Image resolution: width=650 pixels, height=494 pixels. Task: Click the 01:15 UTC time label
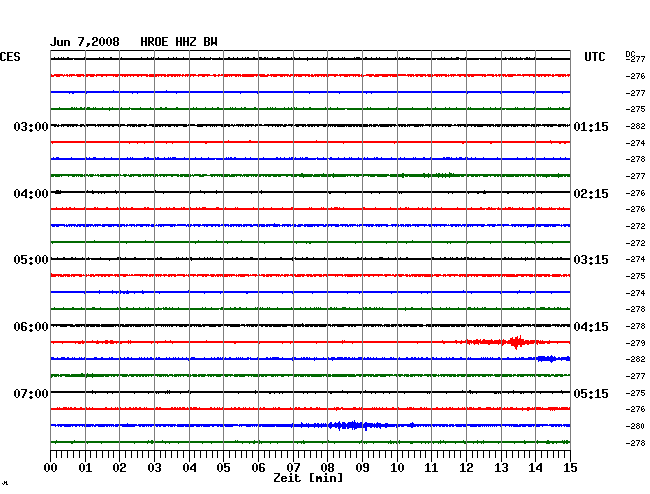tap(591, 126)
